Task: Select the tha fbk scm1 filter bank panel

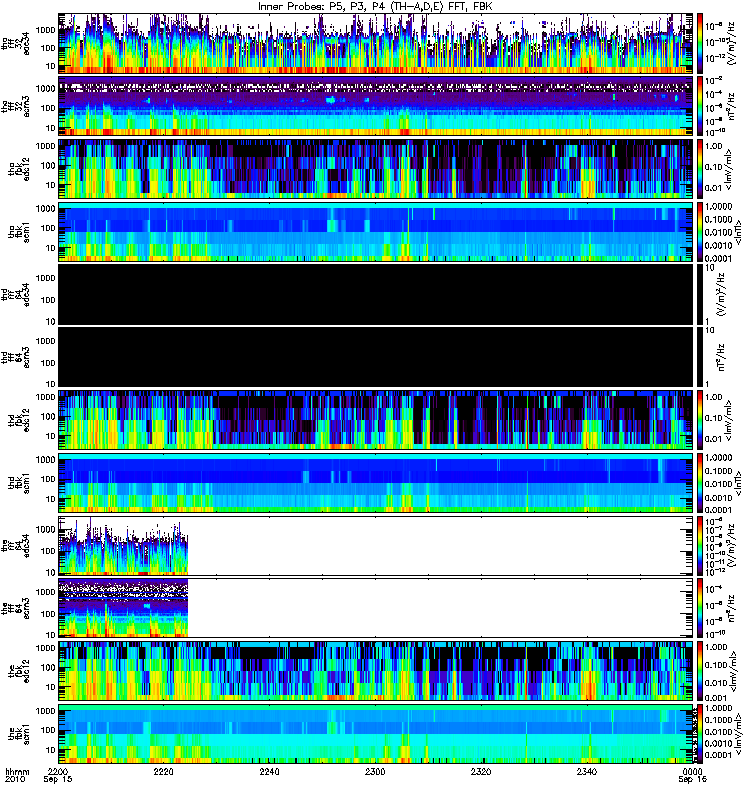Action: [376, 232]
